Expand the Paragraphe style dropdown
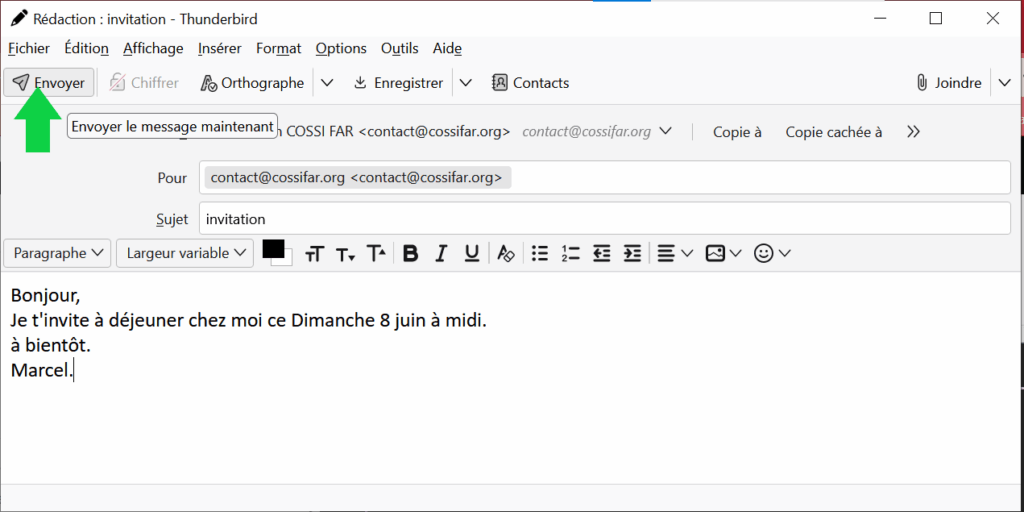Viewport: 1024px width, 512px height. (58, 254)
